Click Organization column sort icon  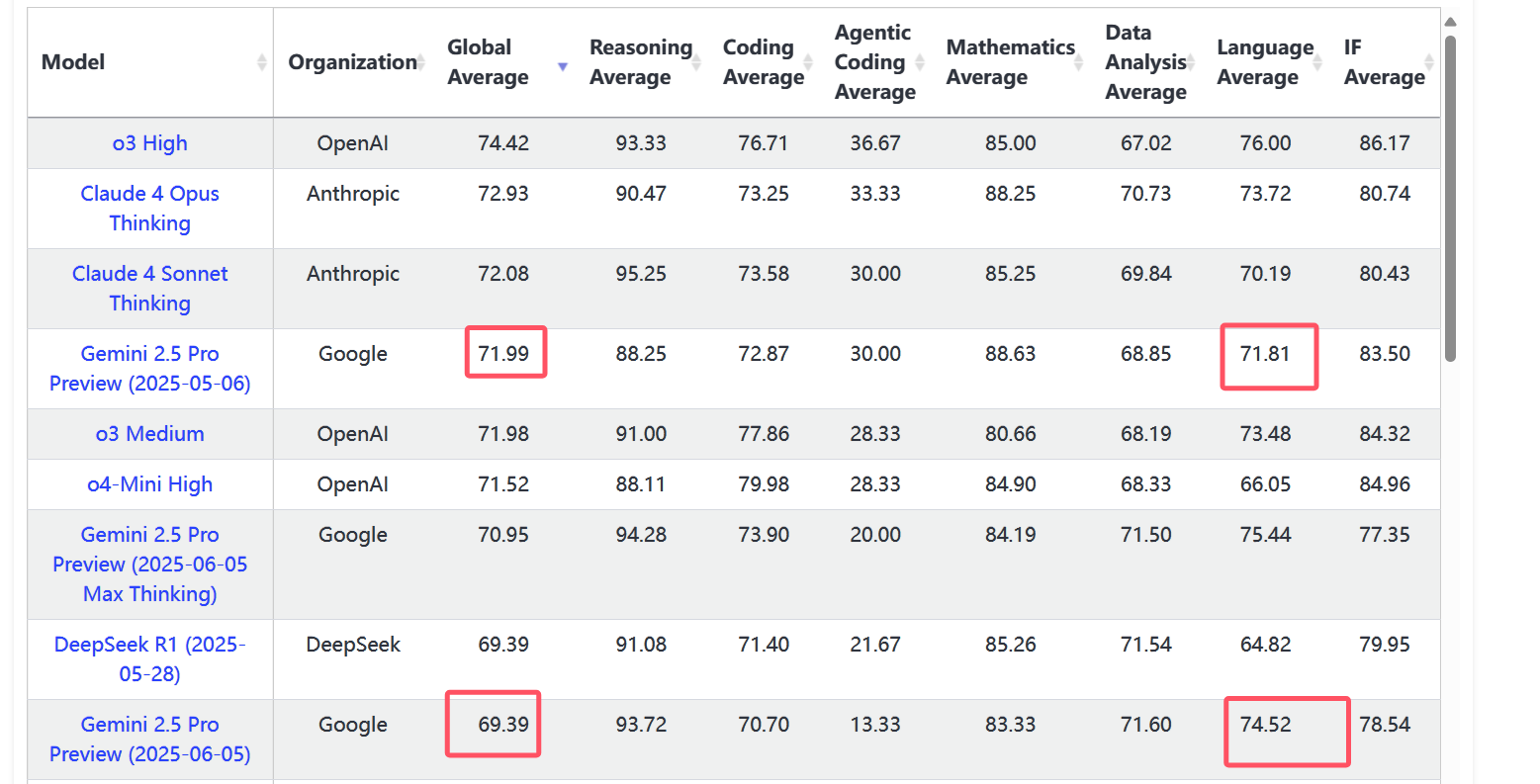click(420, 62)
